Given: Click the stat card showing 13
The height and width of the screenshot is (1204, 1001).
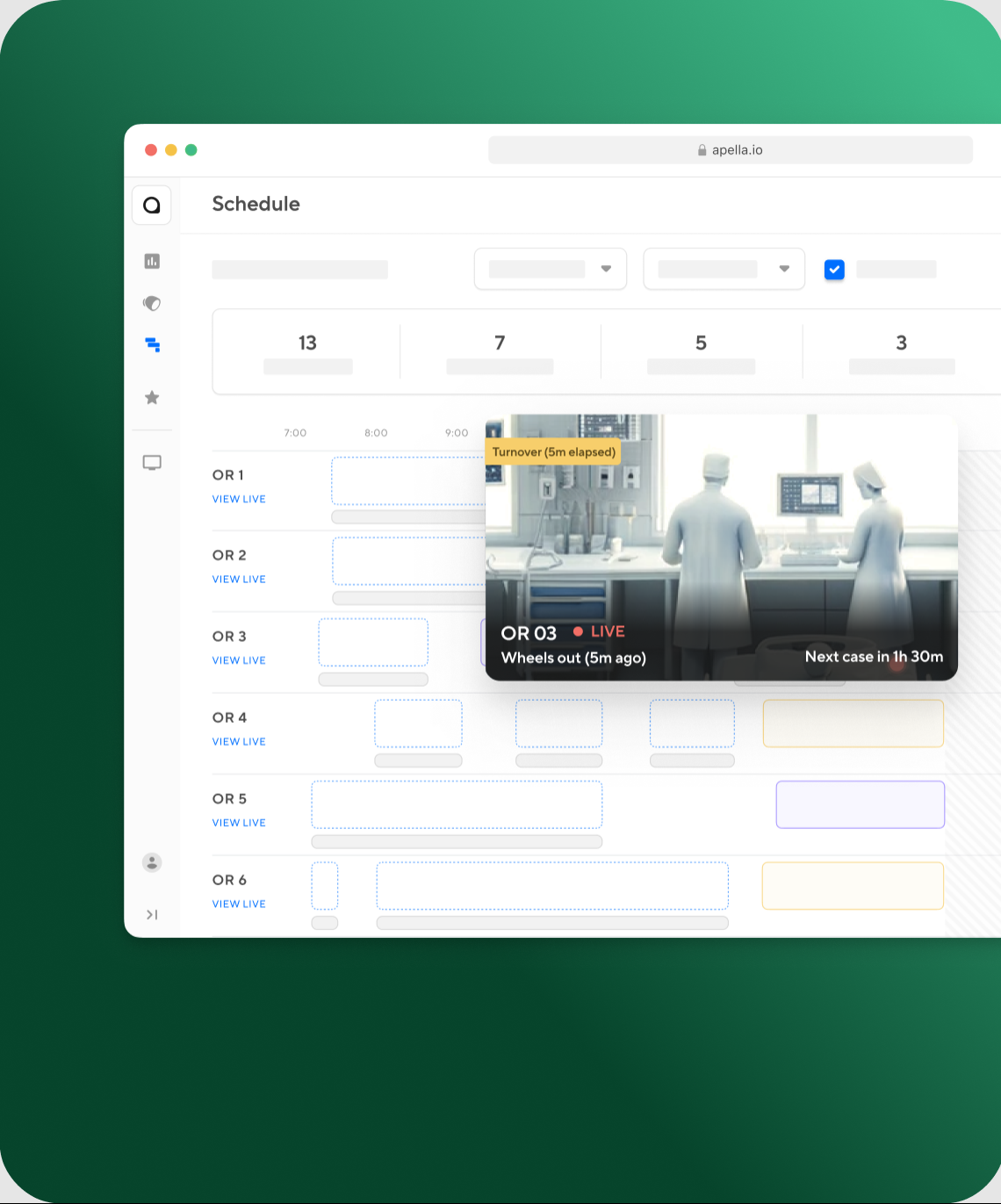Looking at the screenshot, I should point(307,352).
